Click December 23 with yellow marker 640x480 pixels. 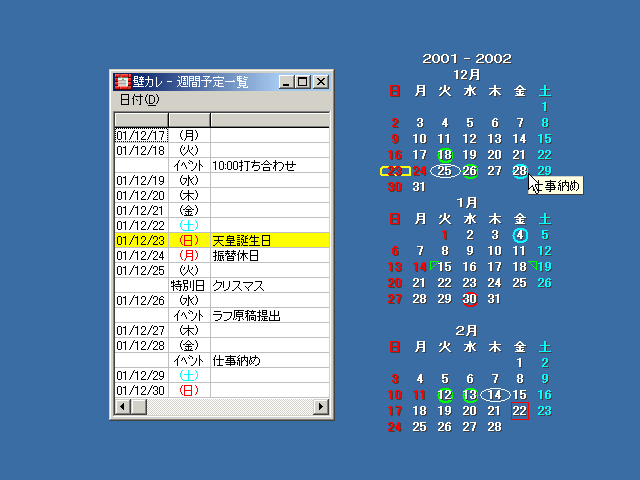(x=395, y=171)
